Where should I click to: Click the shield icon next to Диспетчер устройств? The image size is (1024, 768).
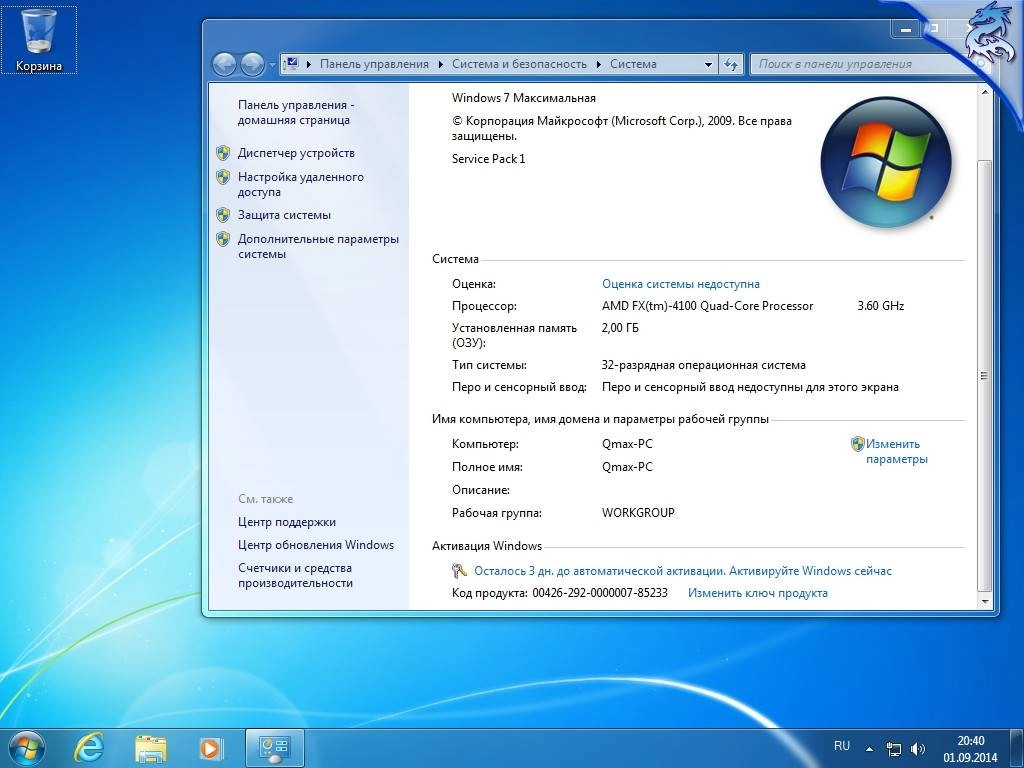(x=223, y=153)
